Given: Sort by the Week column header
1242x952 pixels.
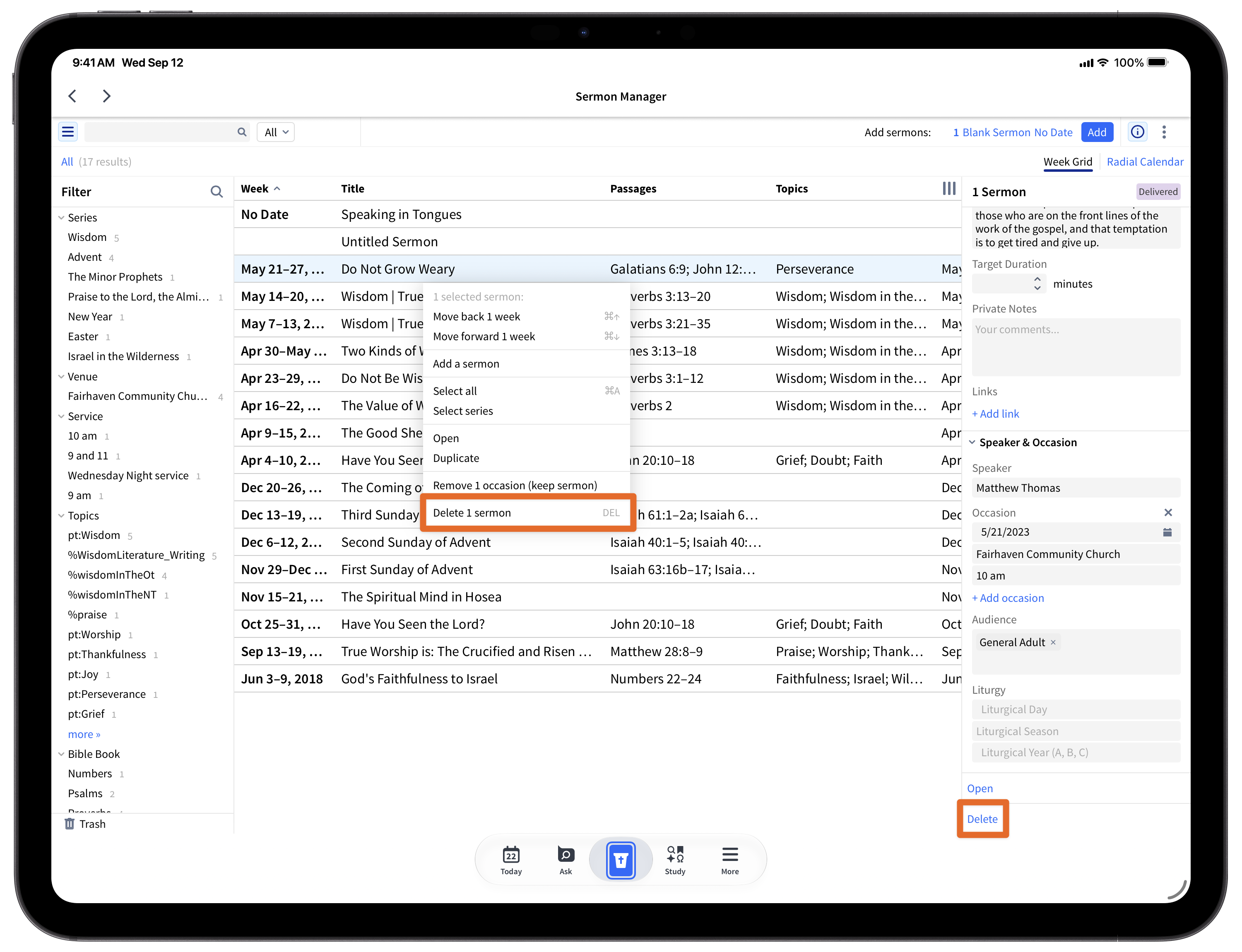Looking at the screenshot, I should pos(260,189).
